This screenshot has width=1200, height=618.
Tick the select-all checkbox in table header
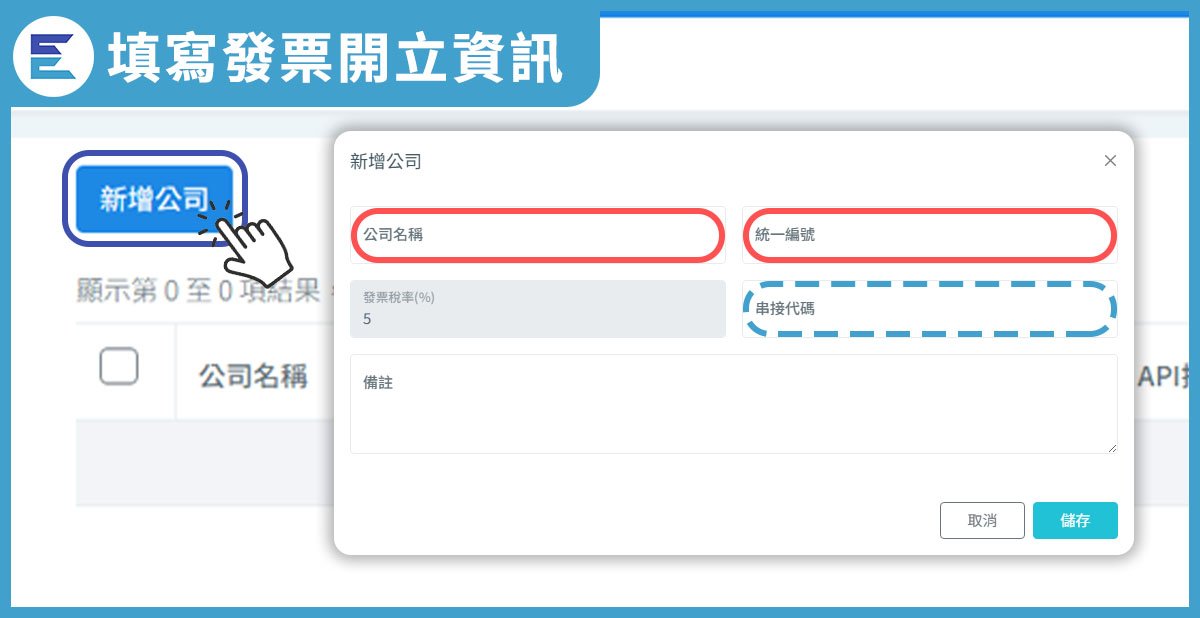pyautogui.click(x=119, y=367)
